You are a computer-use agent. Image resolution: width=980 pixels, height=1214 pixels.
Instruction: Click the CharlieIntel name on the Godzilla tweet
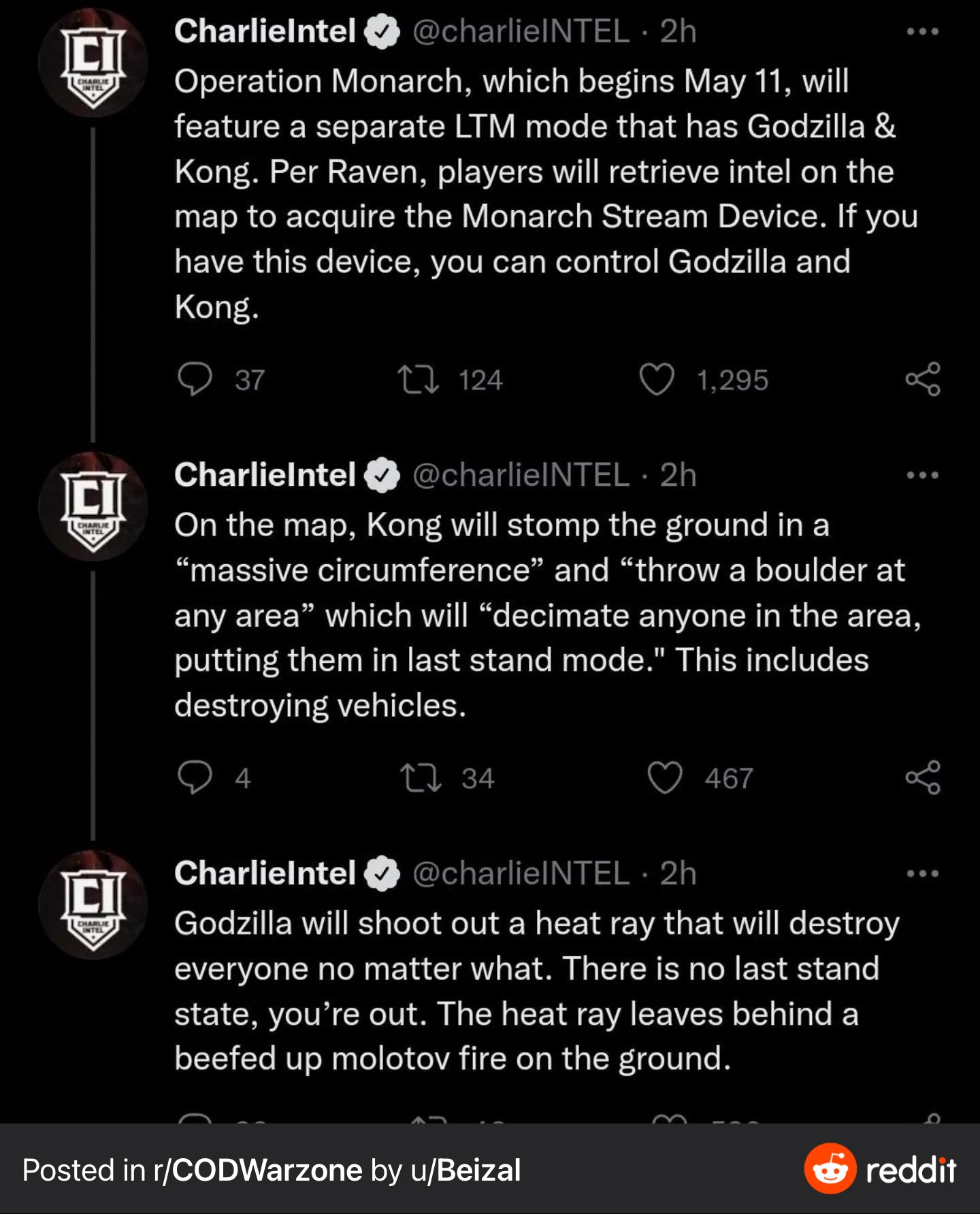(265, 873)
